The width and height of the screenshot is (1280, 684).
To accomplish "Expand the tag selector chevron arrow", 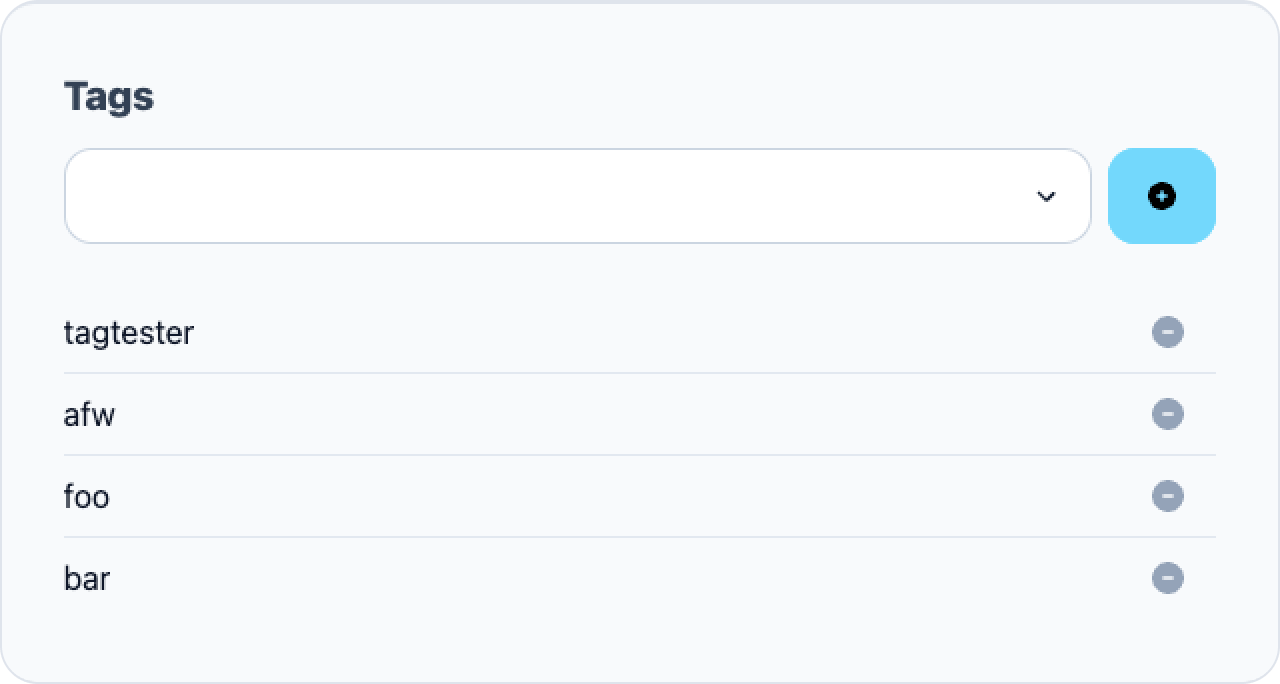I will (x=1046, y=196).
